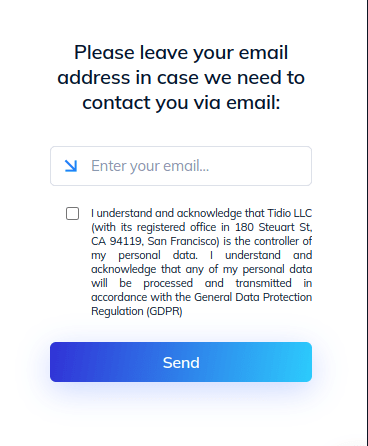This screenshot has width=368, height=446.
Task: Click the 'Regulation (GDPR)' text
Action: coord(137,311)
